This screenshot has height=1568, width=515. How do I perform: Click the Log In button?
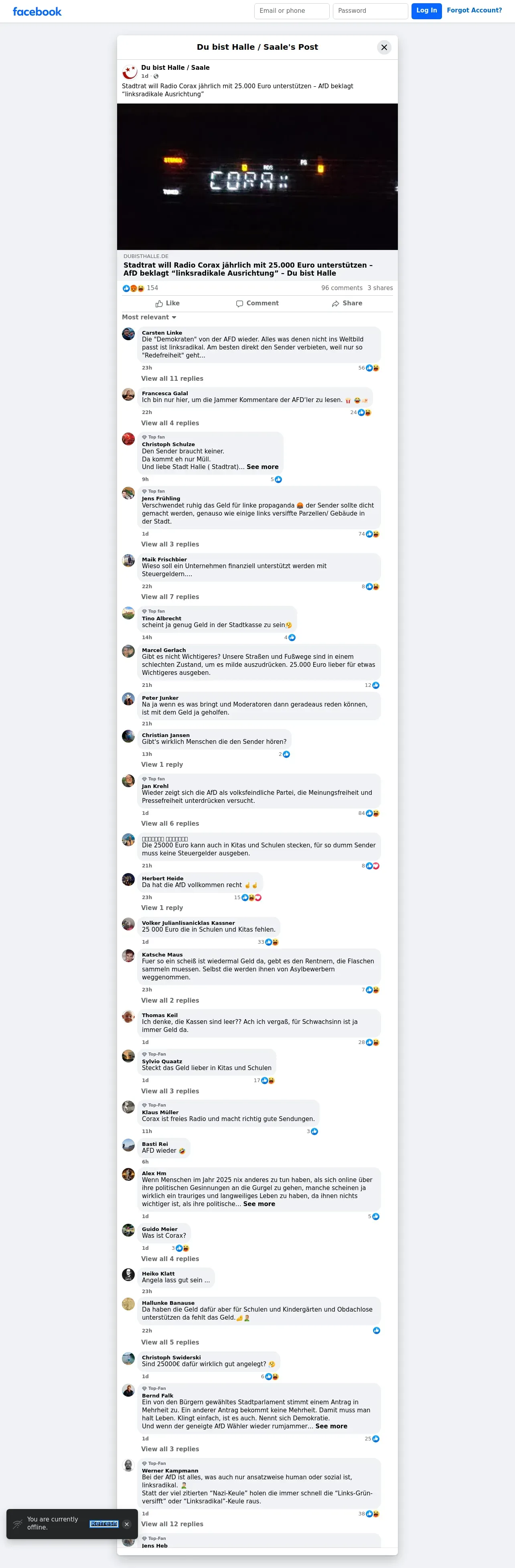[x=427, y=11]
